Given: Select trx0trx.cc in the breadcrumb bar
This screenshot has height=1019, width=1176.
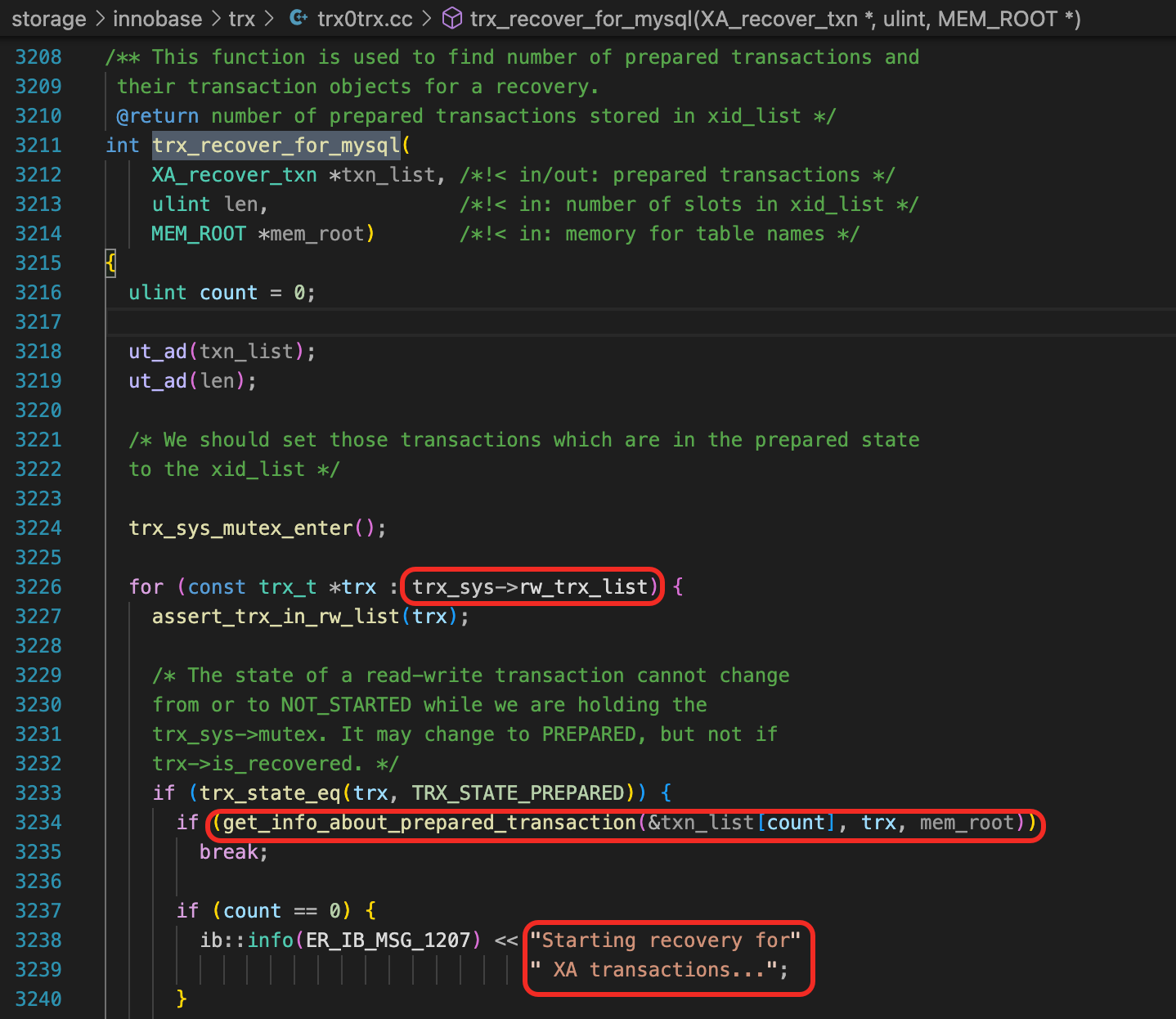Looking at the screenshot, I should [x=363, y=18].
